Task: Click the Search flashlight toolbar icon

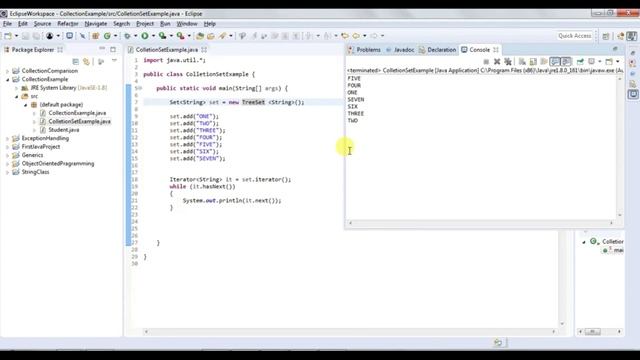Action: (x=222, y=36)
